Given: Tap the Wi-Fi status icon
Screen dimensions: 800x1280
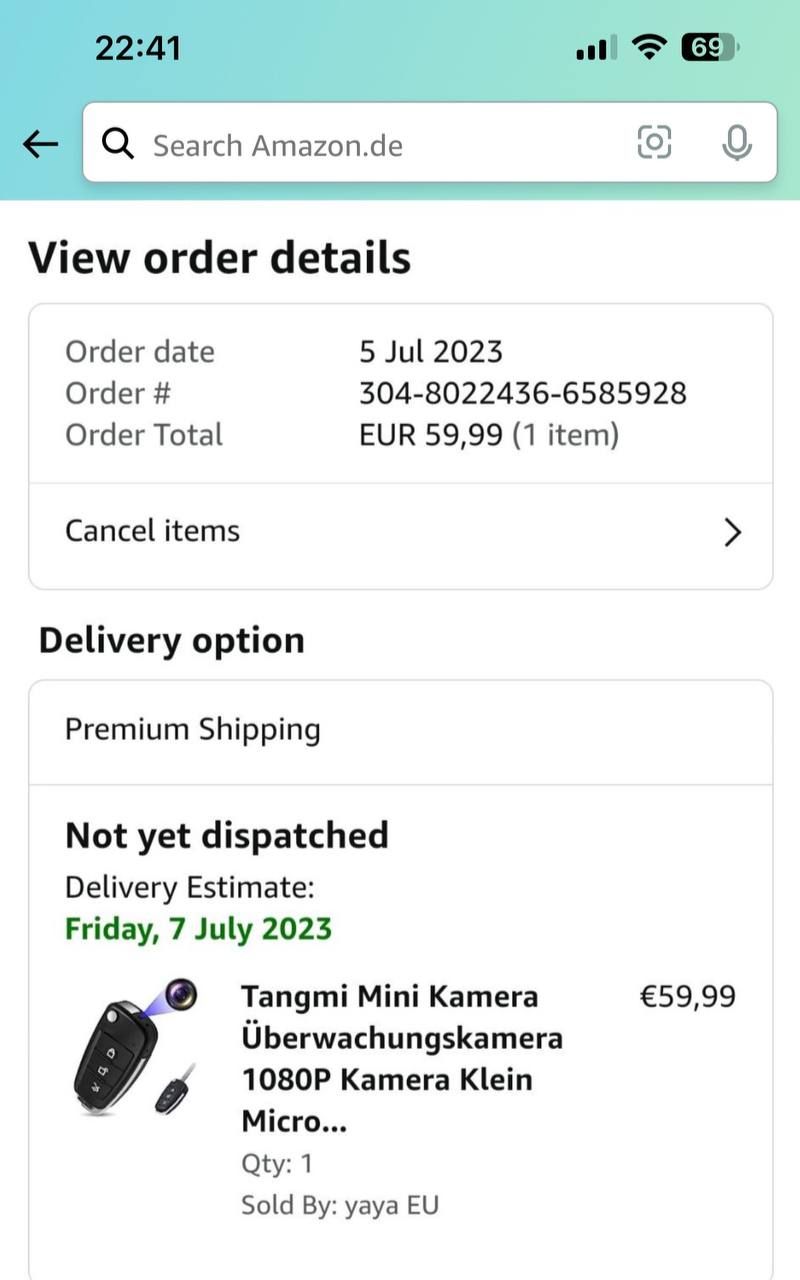Looking at the screenshot, I should click(x=650, y=47).
